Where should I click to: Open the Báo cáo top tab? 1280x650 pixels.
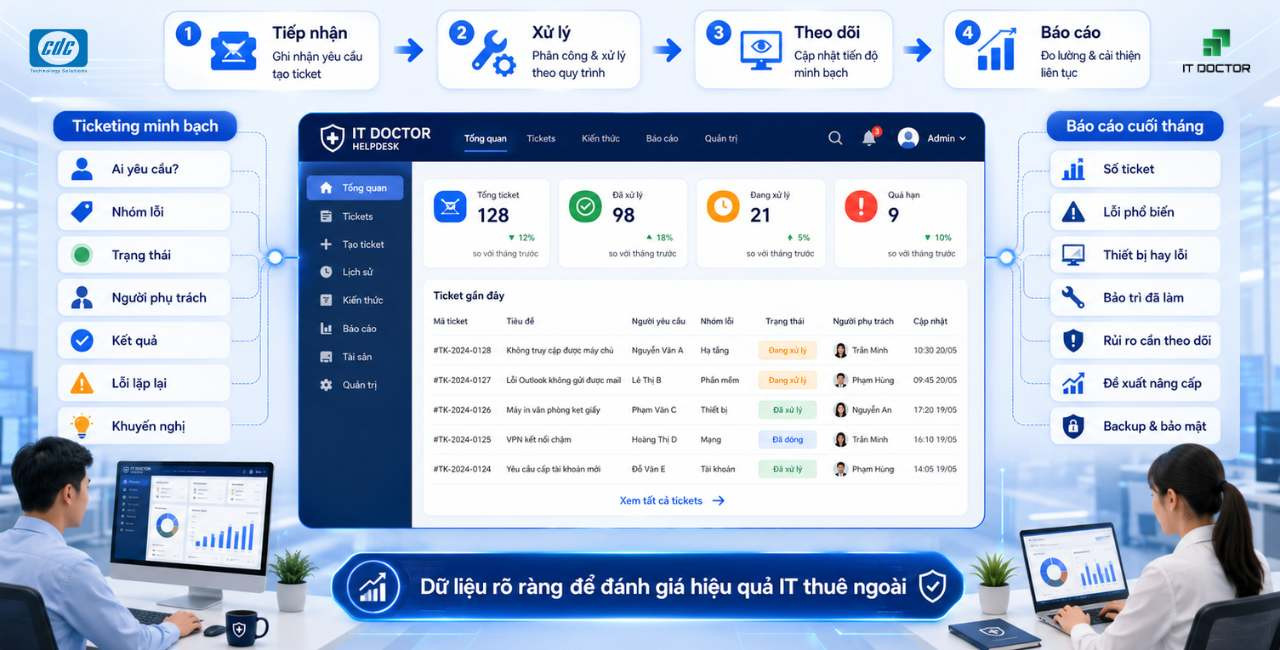[x=662, y=138]
